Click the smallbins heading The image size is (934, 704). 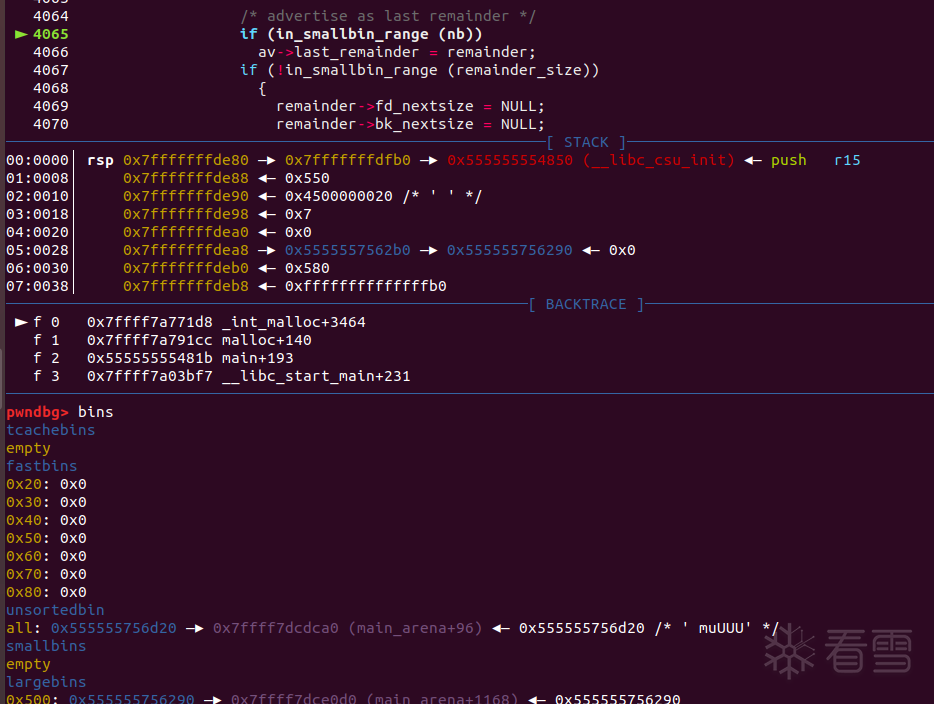pos(46,646)
